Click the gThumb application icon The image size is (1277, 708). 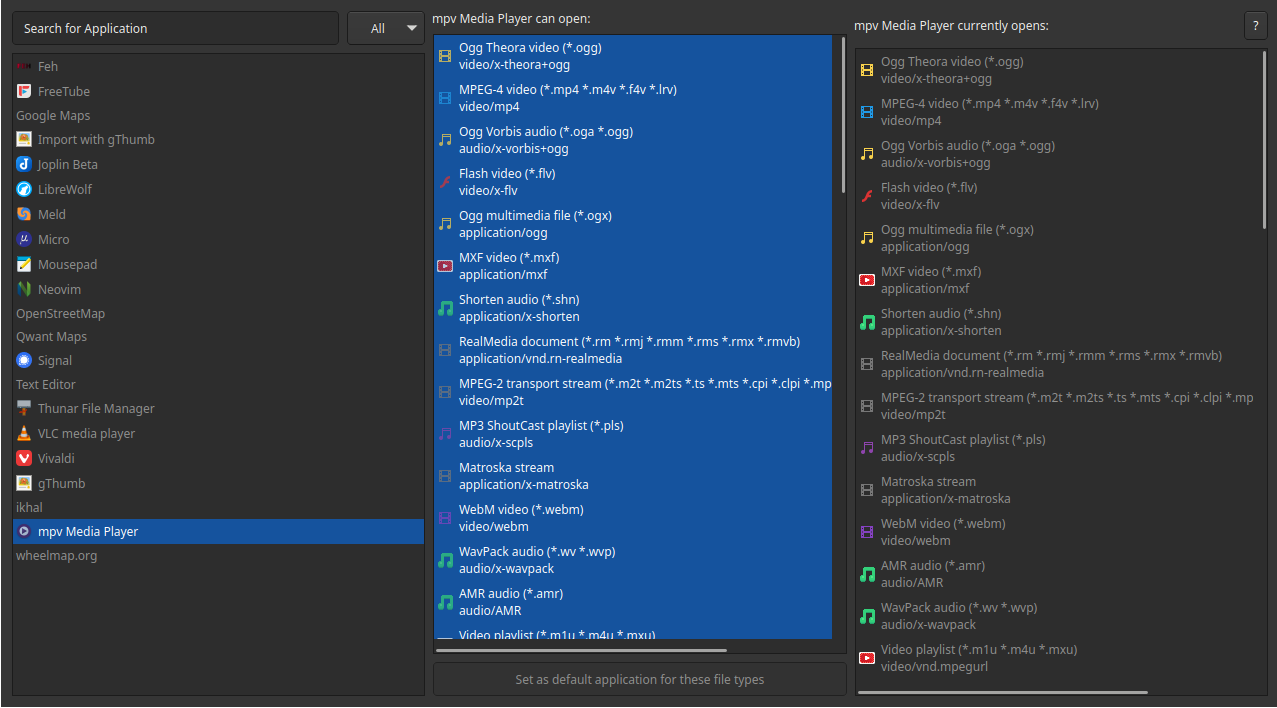(23, 481)
